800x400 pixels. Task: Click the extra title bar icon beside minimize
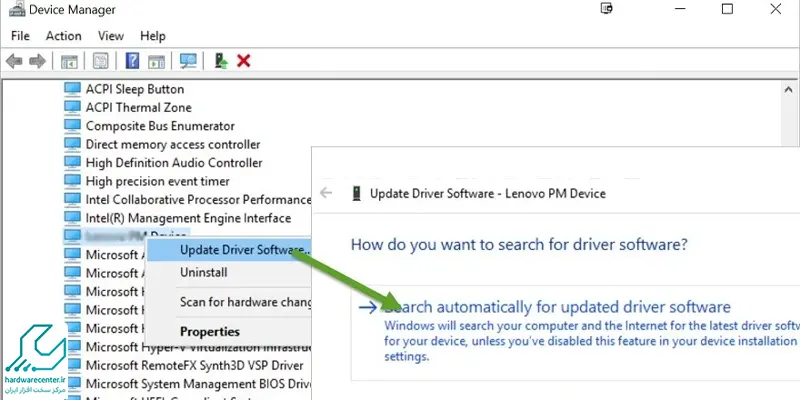[x=607, y=9]
